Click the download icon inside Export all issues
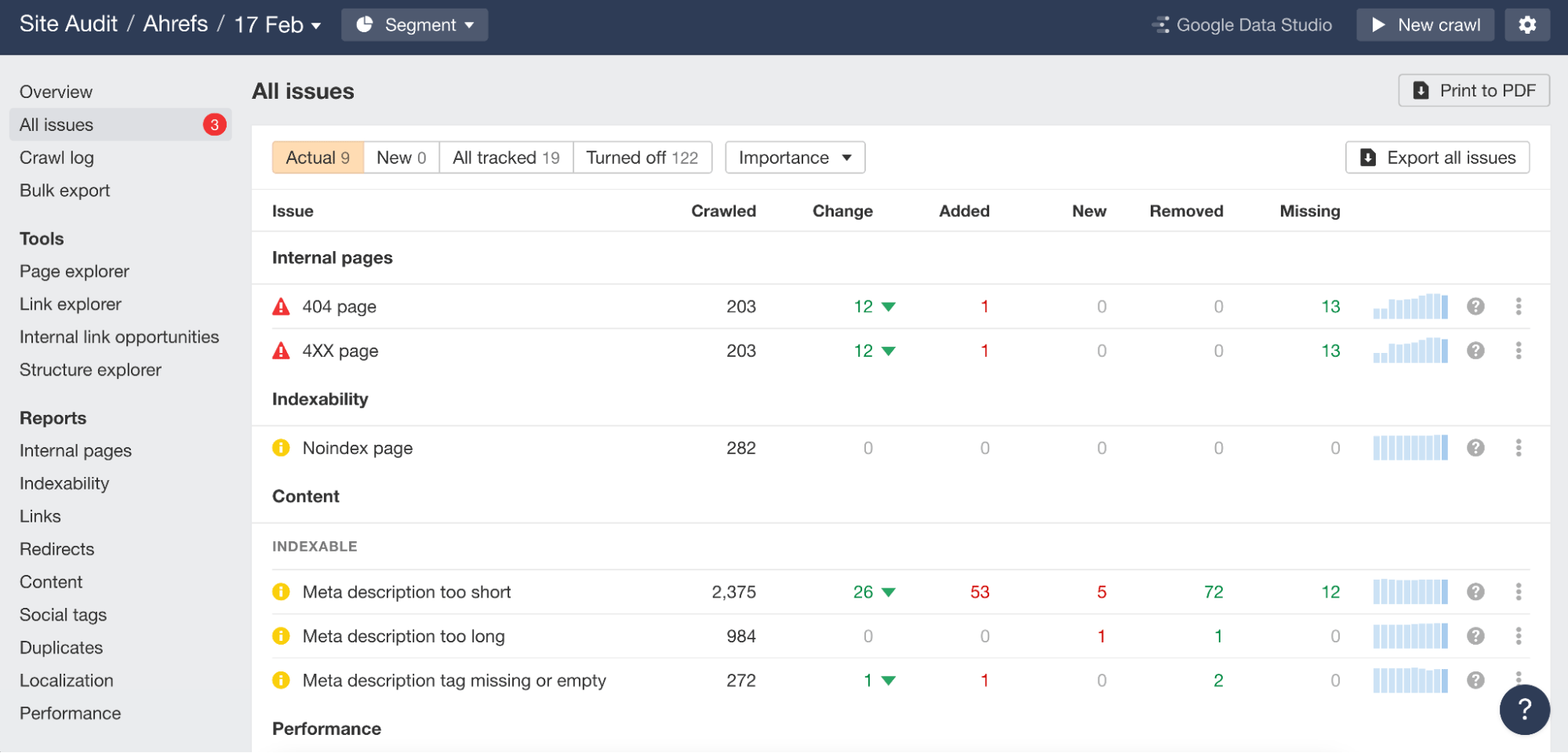 [1368, 157]
